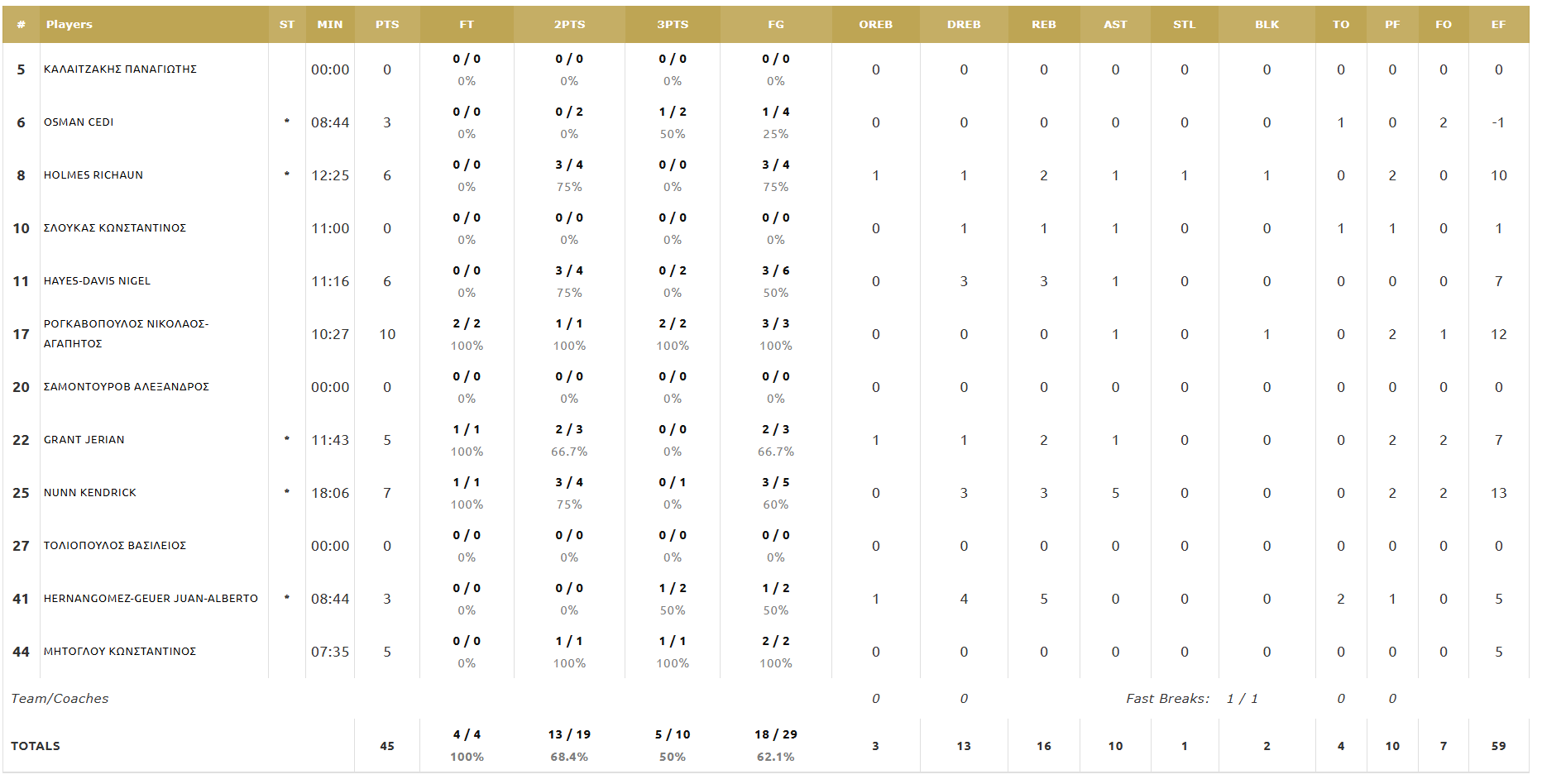Click the FG column header
This screenshot has height=784, width=1542.
coord(775,25)
